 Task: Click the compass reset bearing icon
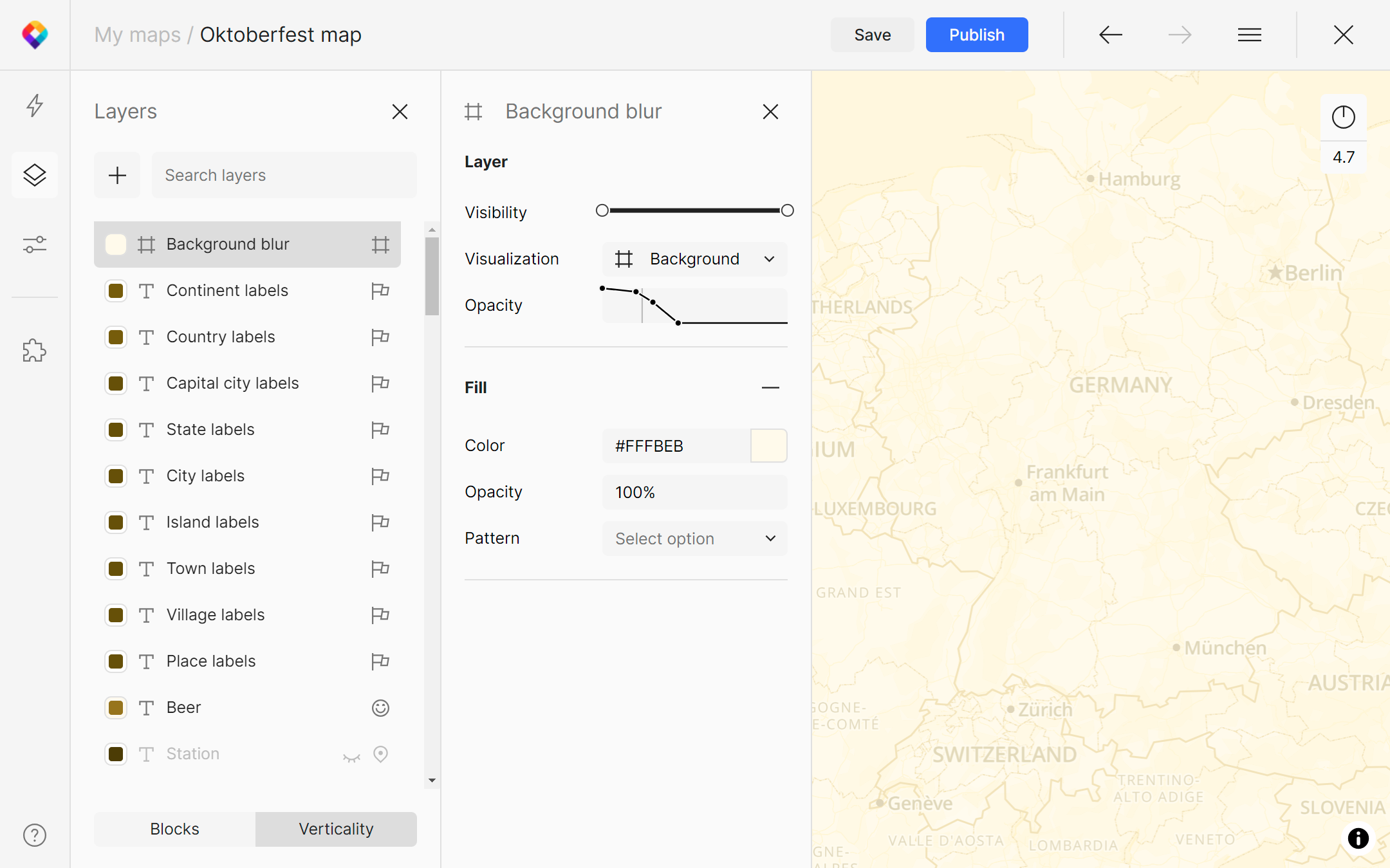(1343, 117)
